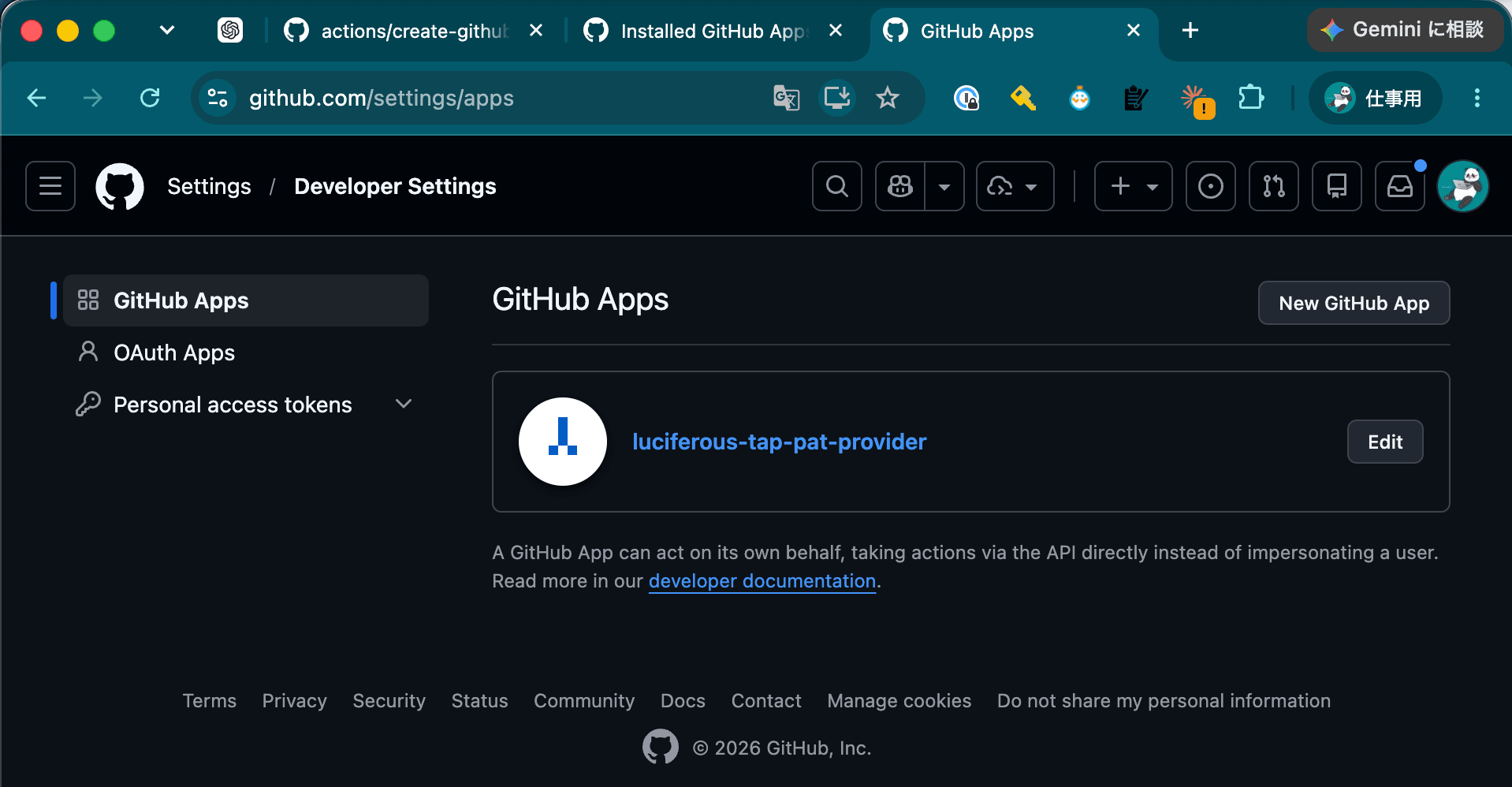Open the clipboard checklist extension icon

point(1137,98)
